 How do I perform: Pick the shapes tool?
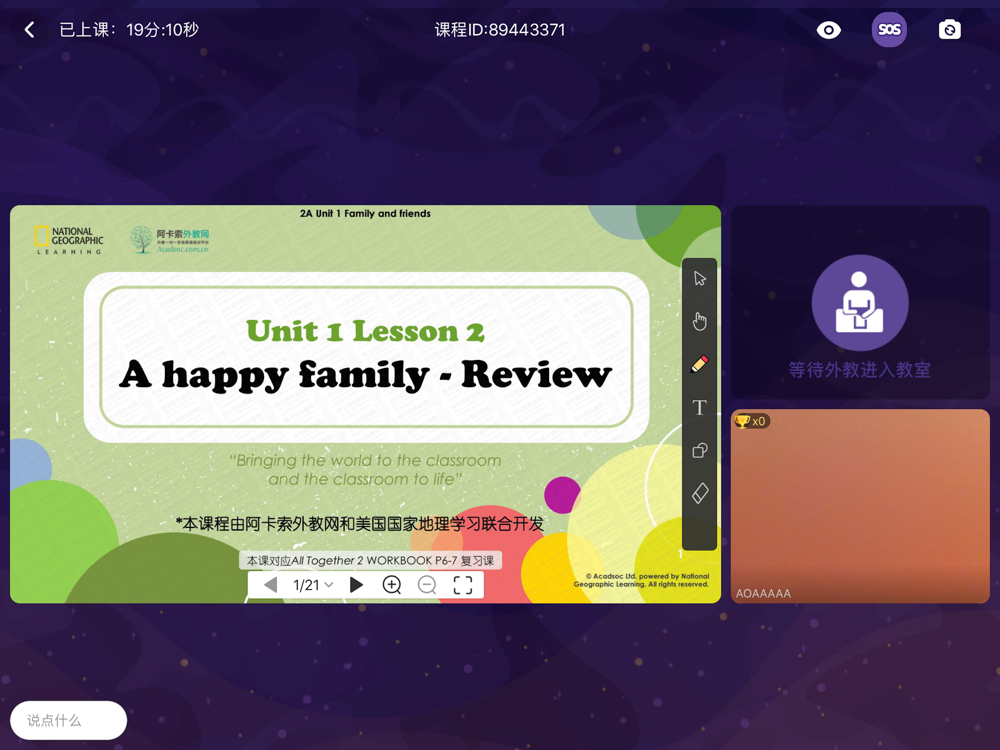(700, 450)
